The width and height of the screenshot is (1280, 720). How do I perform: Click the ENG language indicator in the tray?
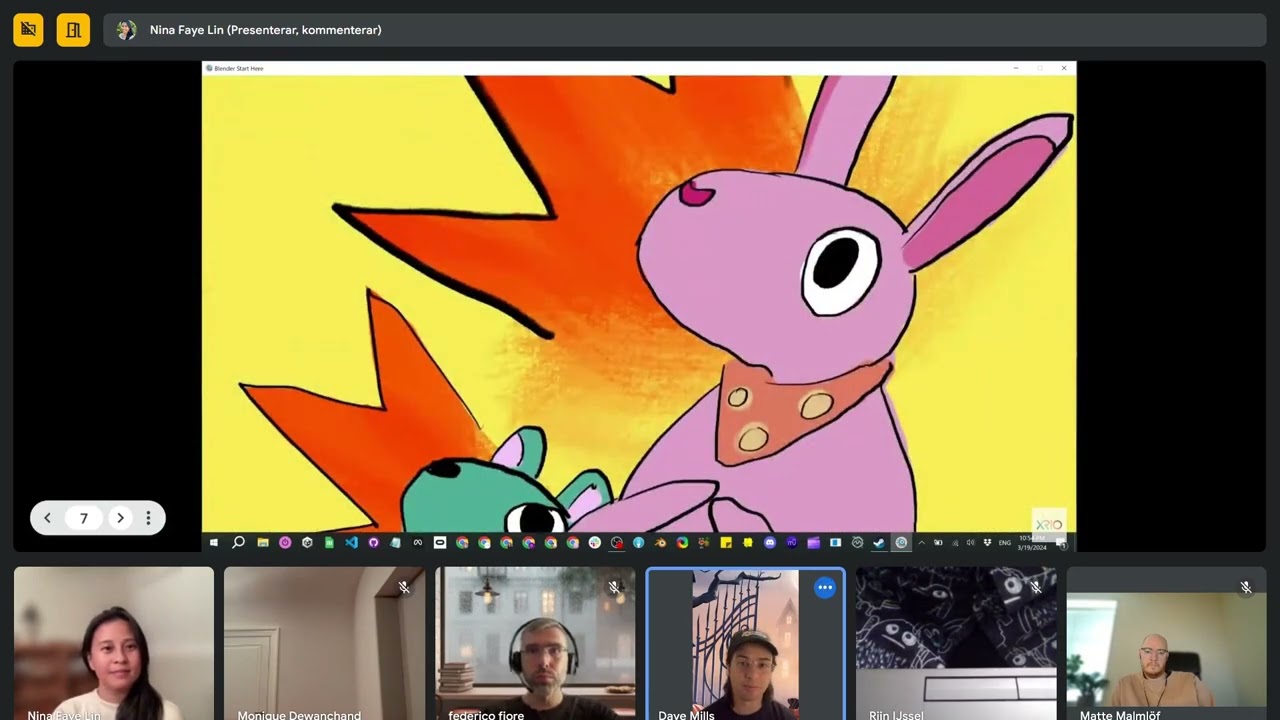point(1004,543)
